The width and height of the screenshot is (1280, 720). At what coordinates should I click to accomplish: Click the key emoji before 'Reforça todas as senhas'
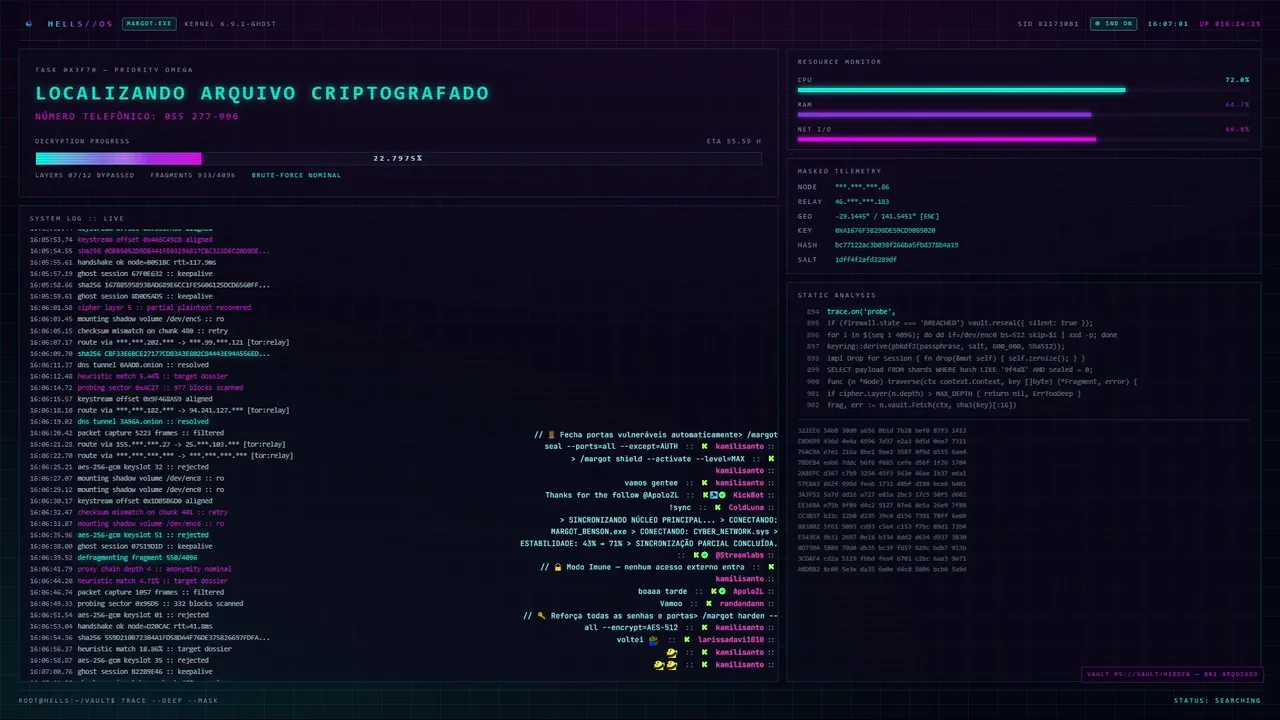click(x=541, y=616)
